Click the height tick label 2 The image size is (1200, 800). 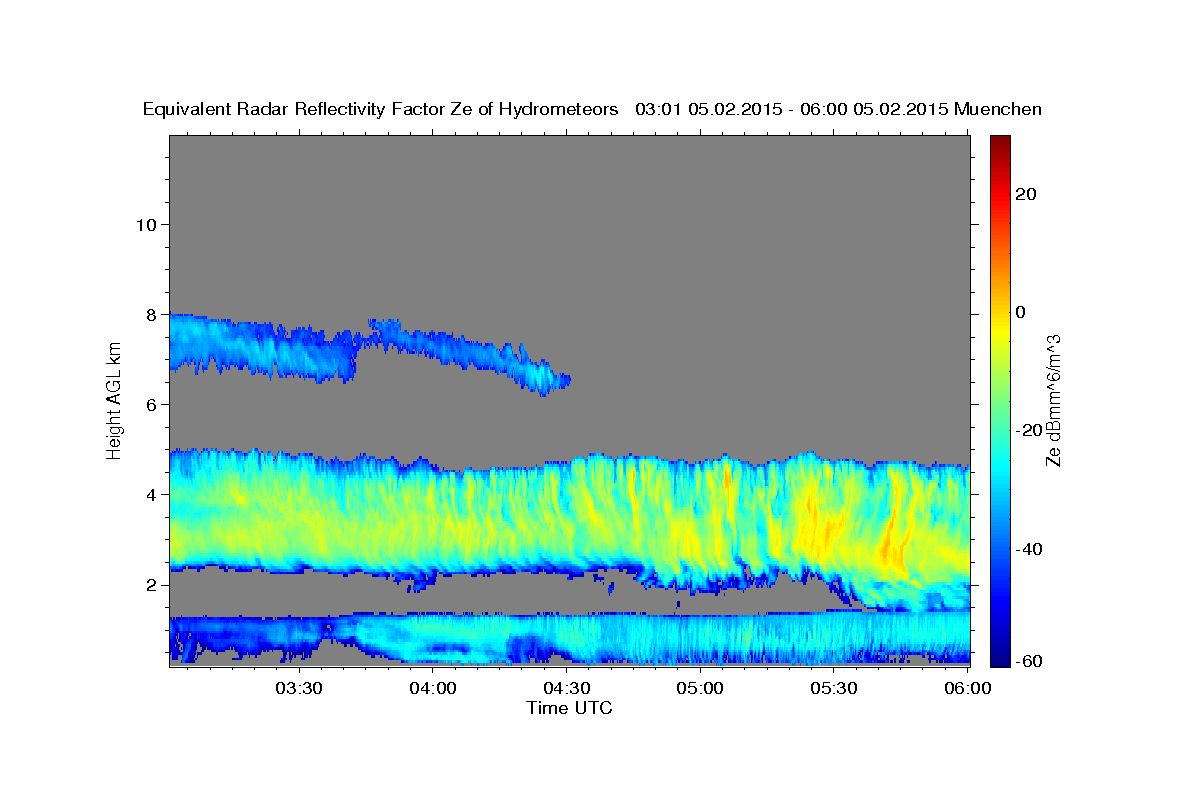[150, 584]
